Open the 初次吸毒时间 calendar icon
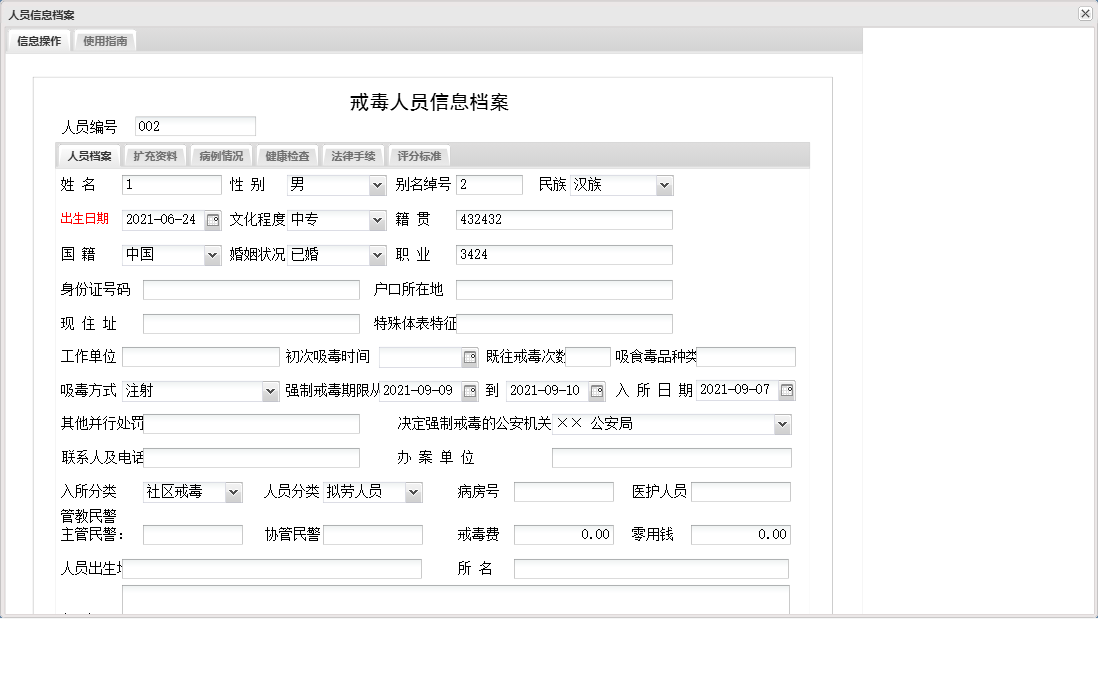 tap(467, 356)
